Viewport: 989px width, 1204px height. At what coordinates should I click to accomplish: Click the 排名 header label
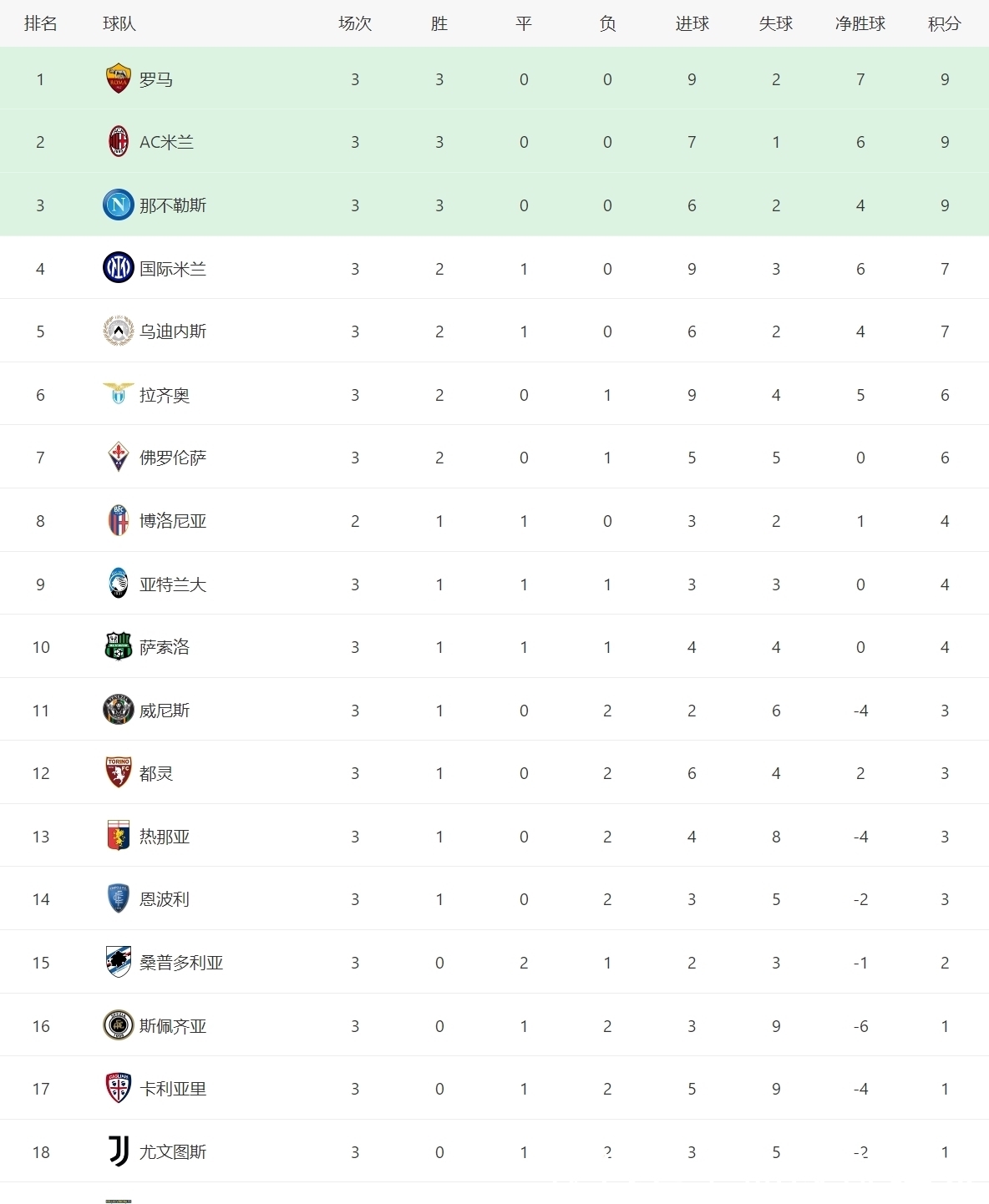(x=40, y=23)
